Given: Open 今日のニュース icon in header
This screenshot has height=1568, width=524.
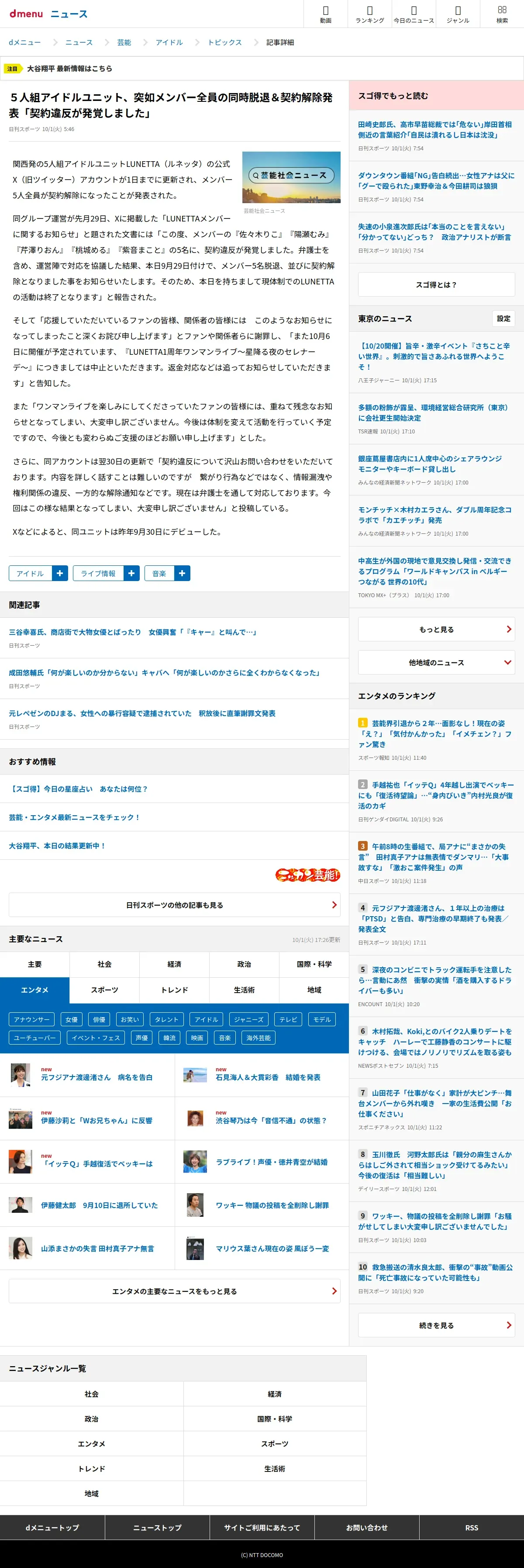Looking at the screenshot, I should (x=414, y=14).
